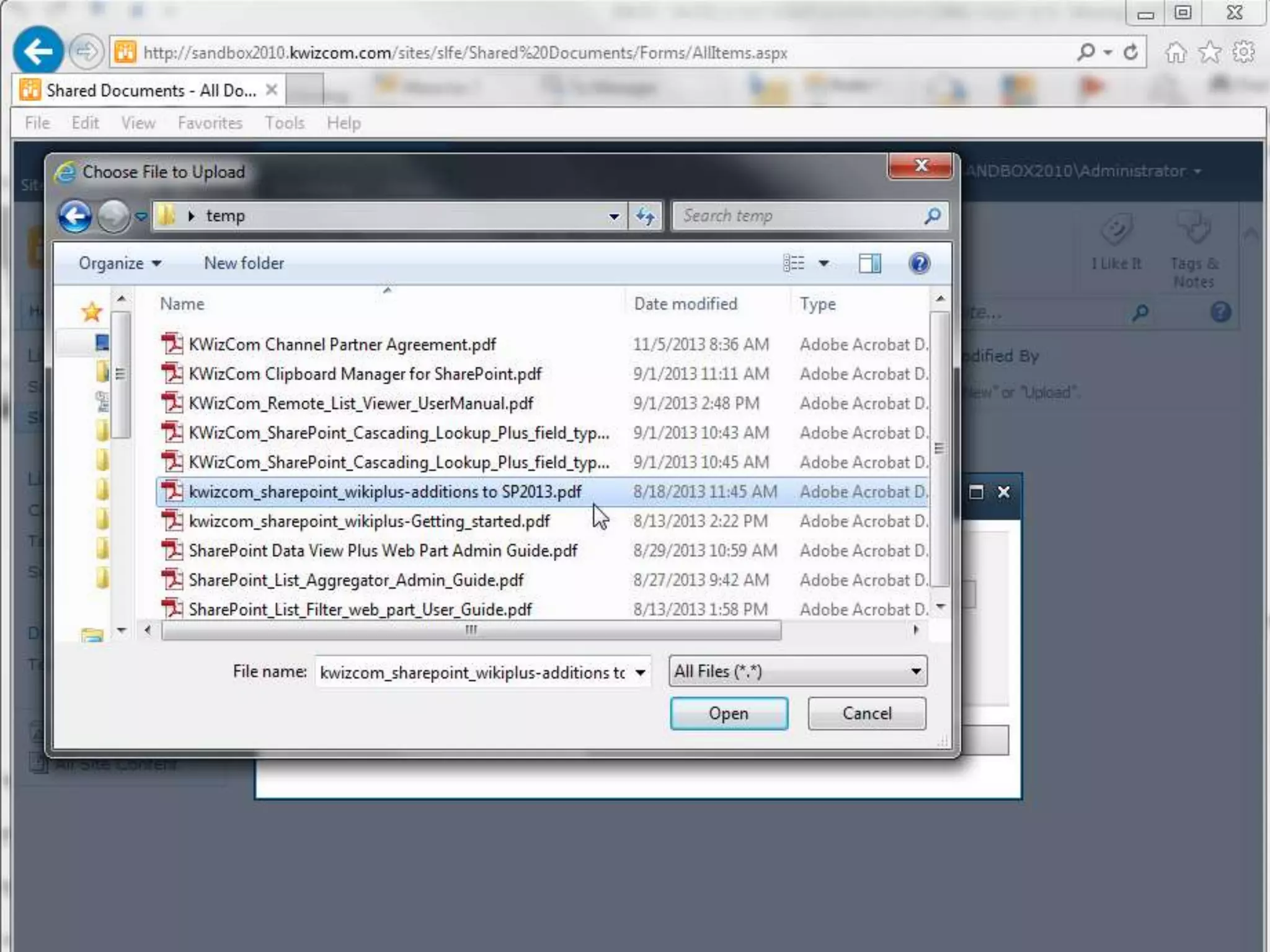
Task: Sort files by Name column
Action: click(x=182, y=304)
